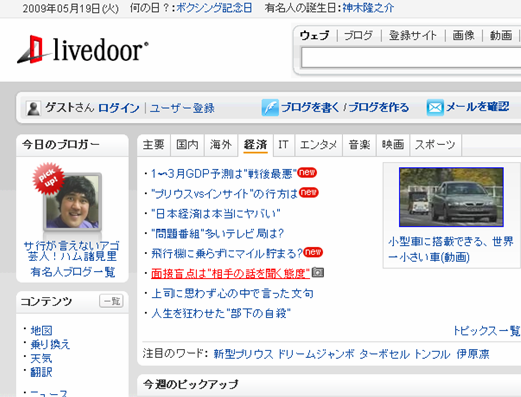Viewport: 521px width, 397px height.
Task: Open 神木隆之介 birthday link
Action: 368,8
